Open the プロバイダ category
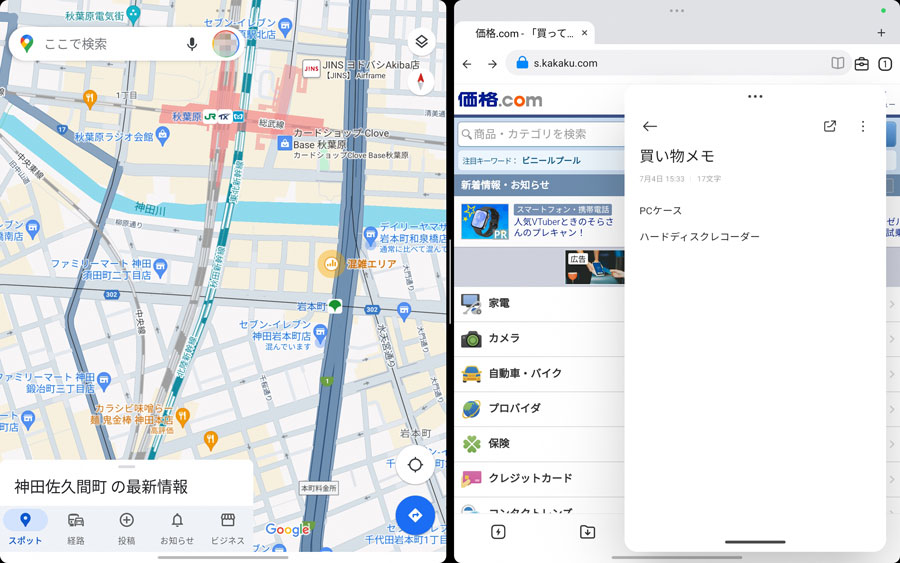This screenshot has height=563, width=900. [540, 408]
